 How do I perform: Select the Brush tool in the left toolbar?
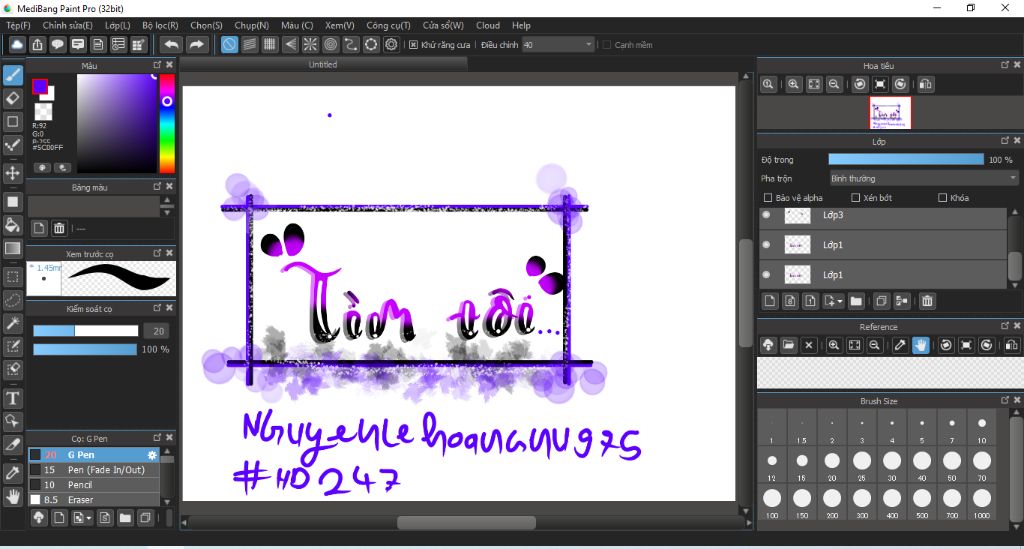(12, 75)
